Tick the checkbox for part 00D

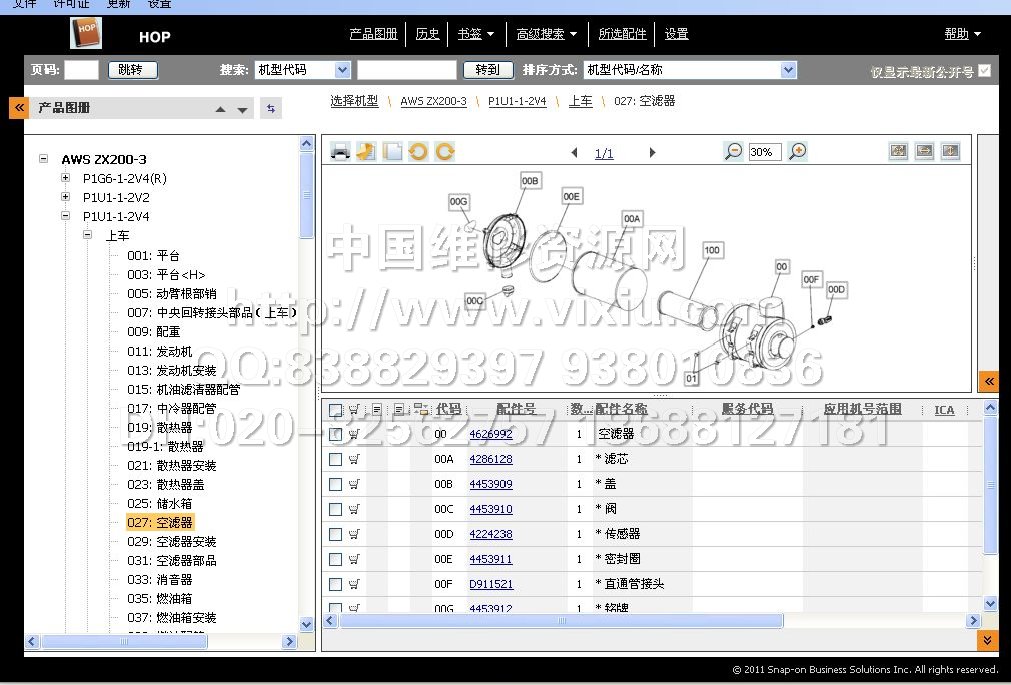click(336, 534)
